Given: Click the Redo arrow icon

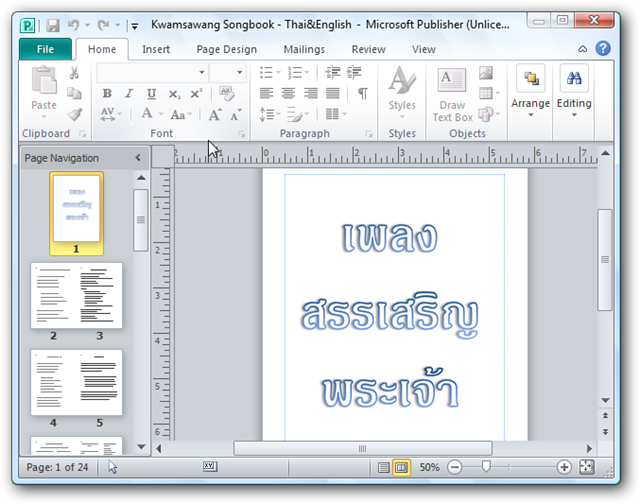Looking at the screenshot, I should tap(103, 25).
